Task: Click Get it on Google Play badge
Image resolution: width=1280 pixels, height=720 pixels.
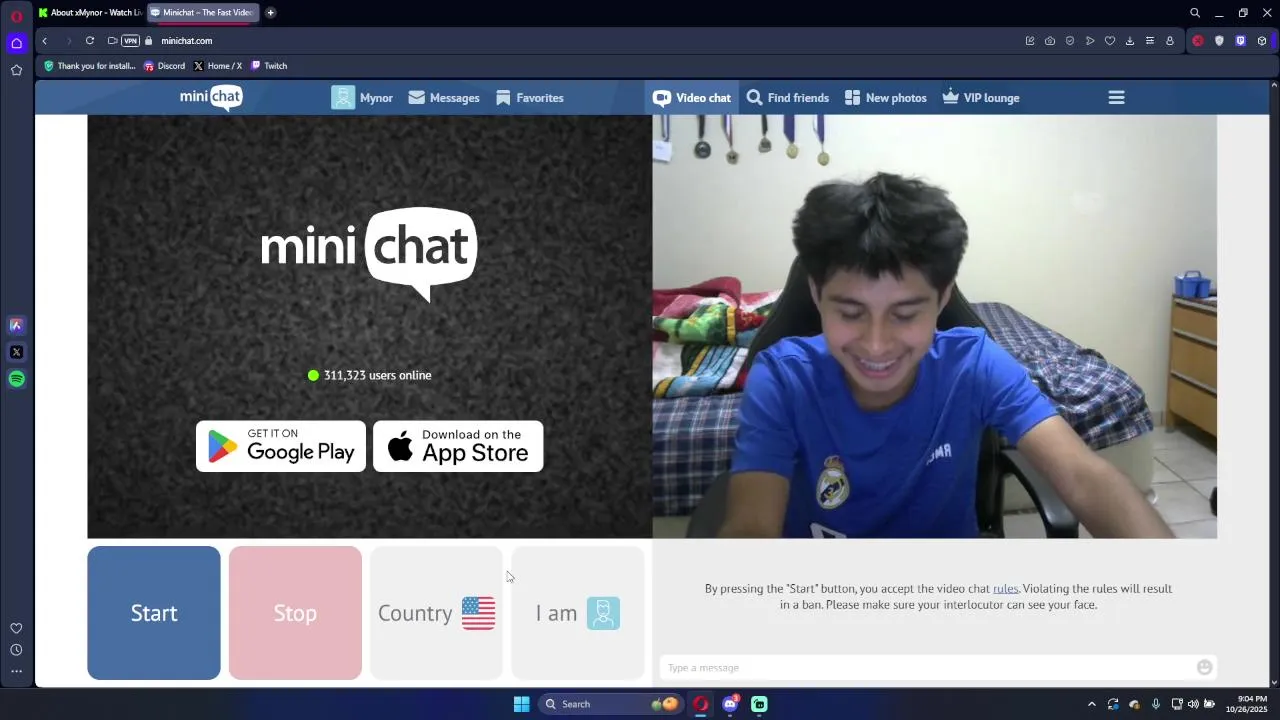Action: pyautogui.click(x=281, y=446)
